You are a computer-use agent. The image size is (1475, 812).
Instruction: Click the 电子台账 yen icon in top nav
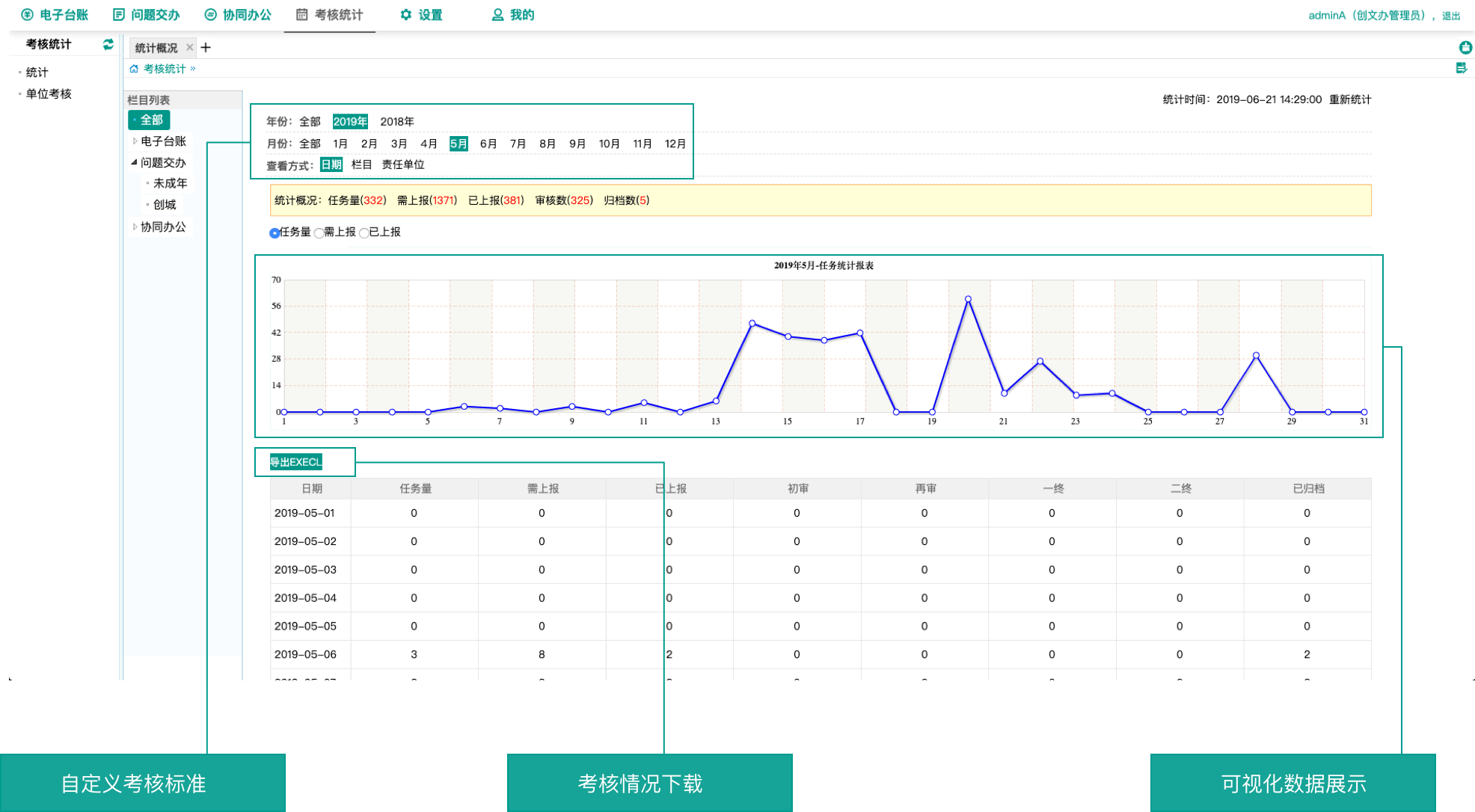coord(28,15)
